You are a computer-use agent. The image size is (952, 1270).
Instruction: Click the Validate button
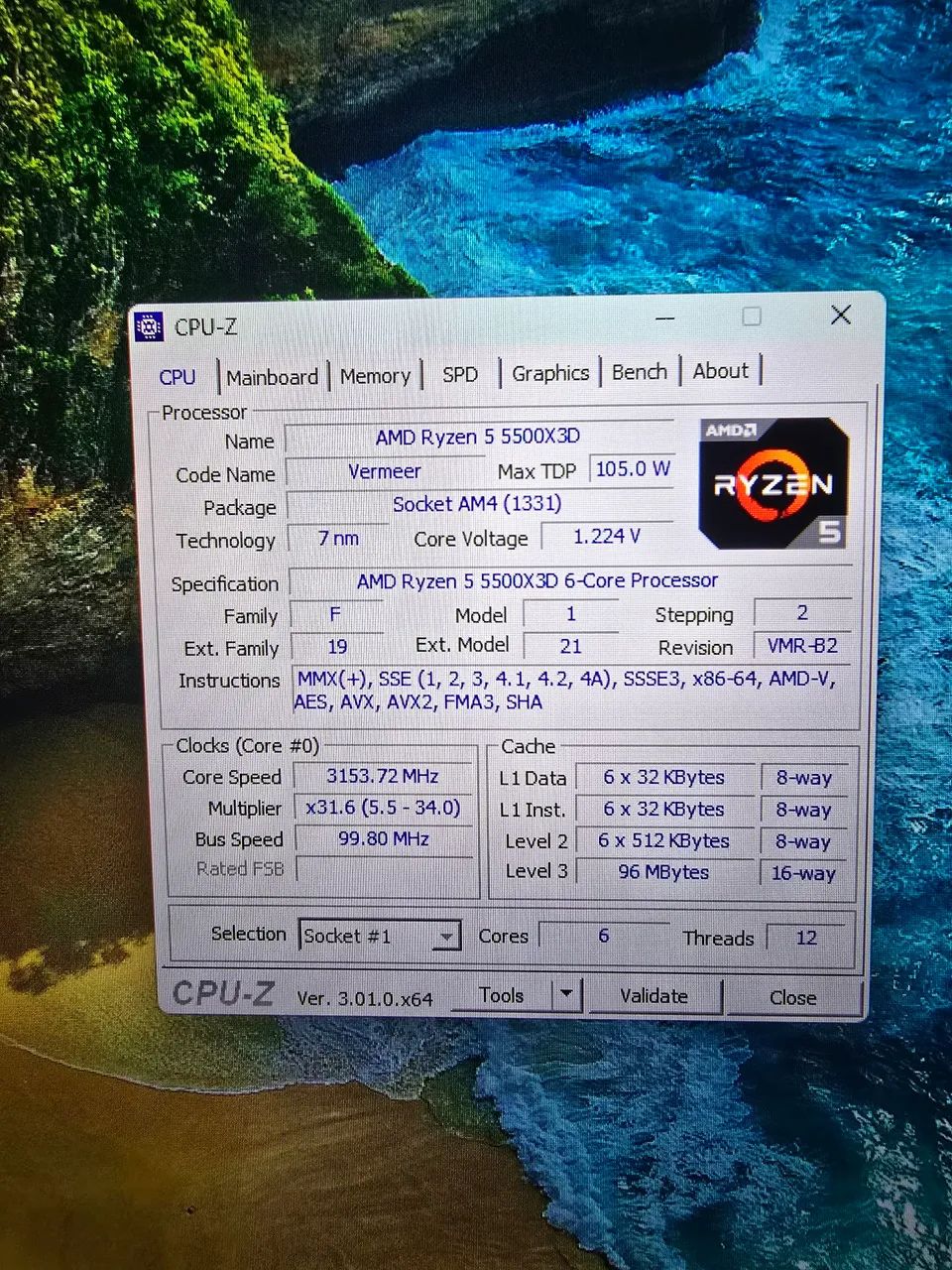click(654, 996)
